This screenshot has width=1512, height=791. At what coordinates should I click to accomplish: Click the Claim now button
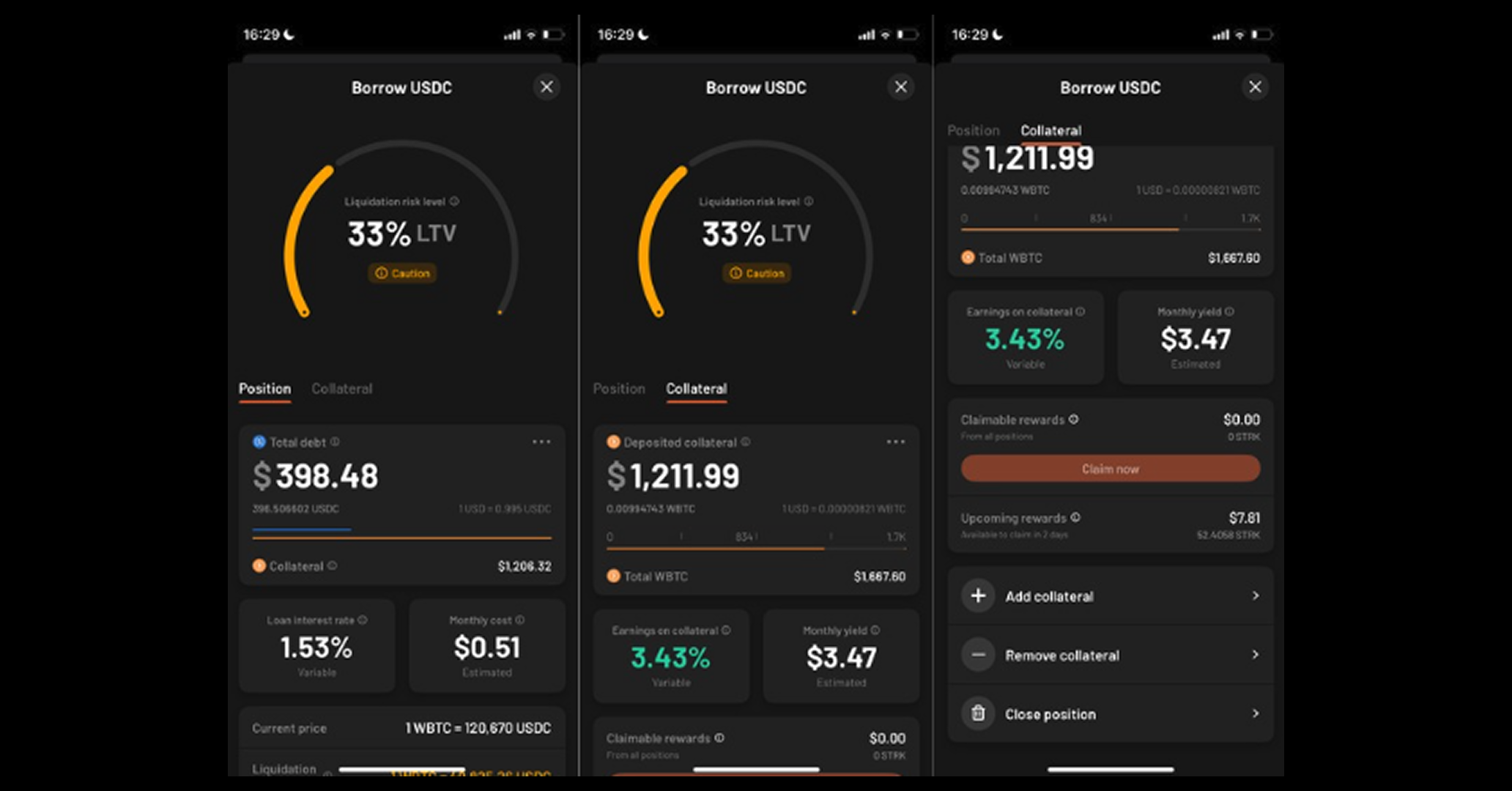pyautogui.click(x=1111, y=469)
